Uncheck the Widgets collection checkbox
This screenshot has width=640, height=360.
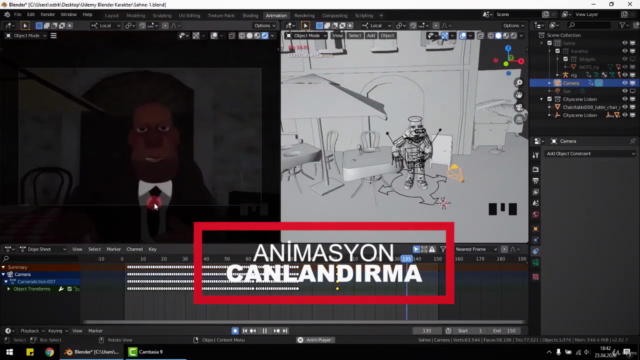click(565, 59)
